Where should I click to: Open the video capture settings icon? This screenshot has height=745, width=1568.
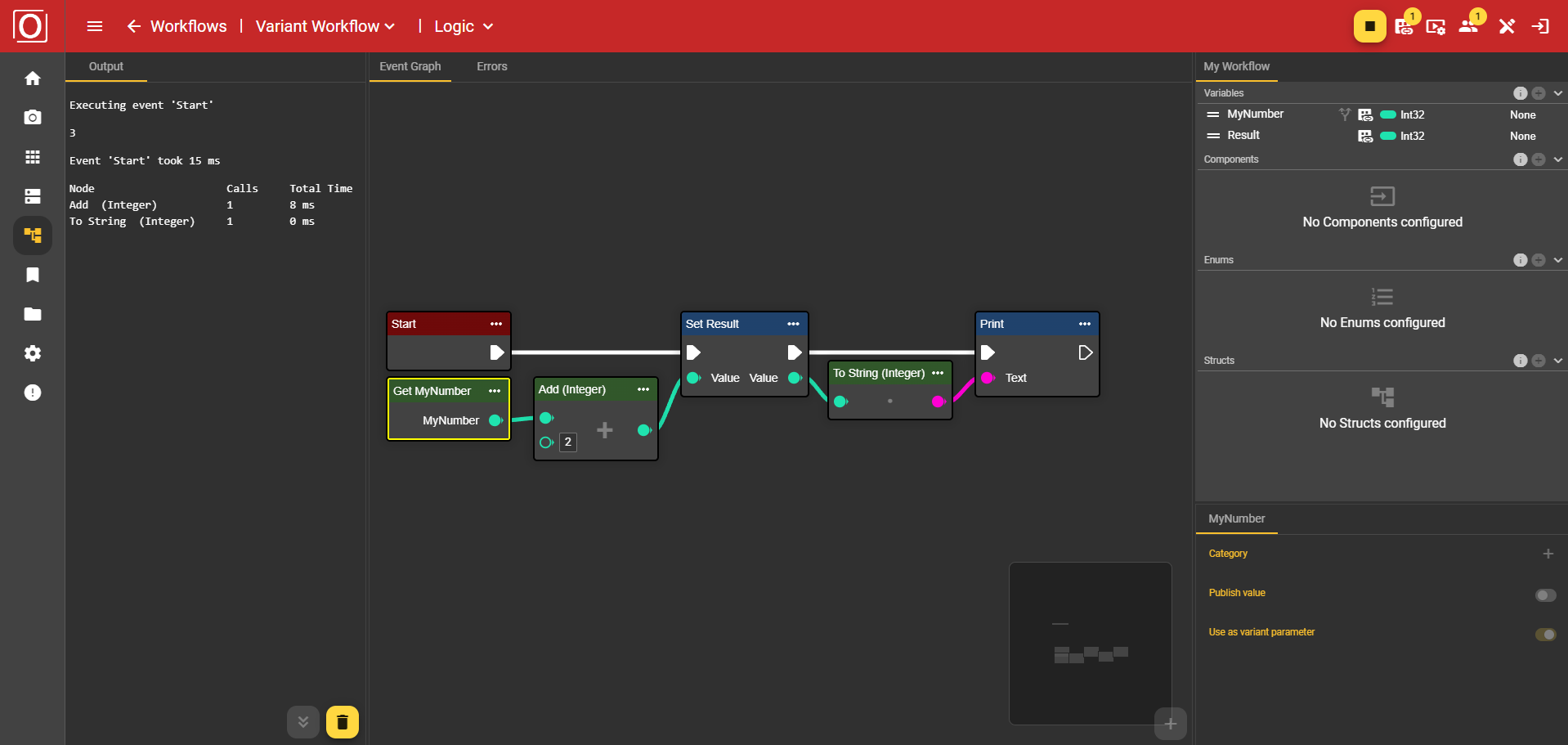pos(1436,26)
